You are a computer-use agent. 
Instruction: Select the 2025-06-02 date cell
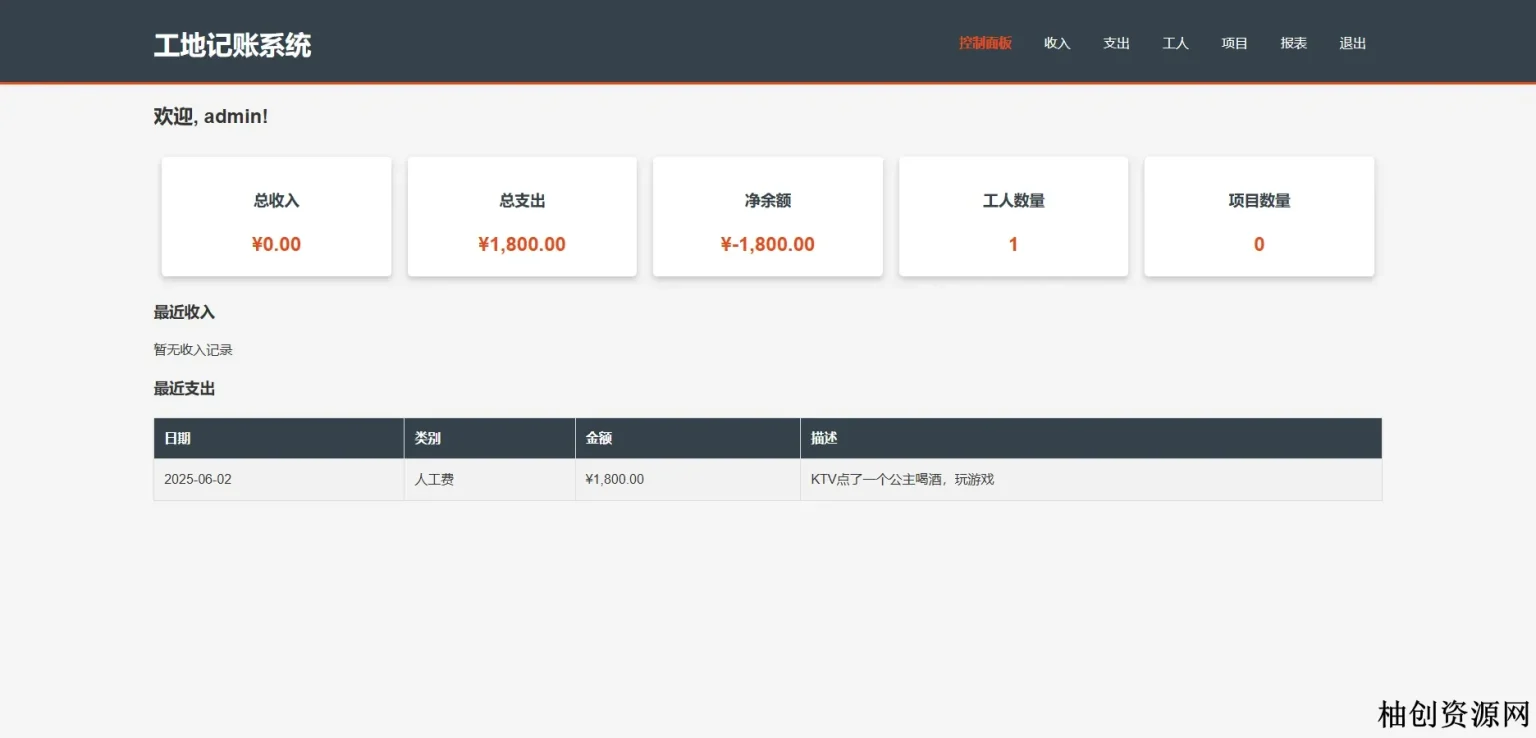(198, 479)
